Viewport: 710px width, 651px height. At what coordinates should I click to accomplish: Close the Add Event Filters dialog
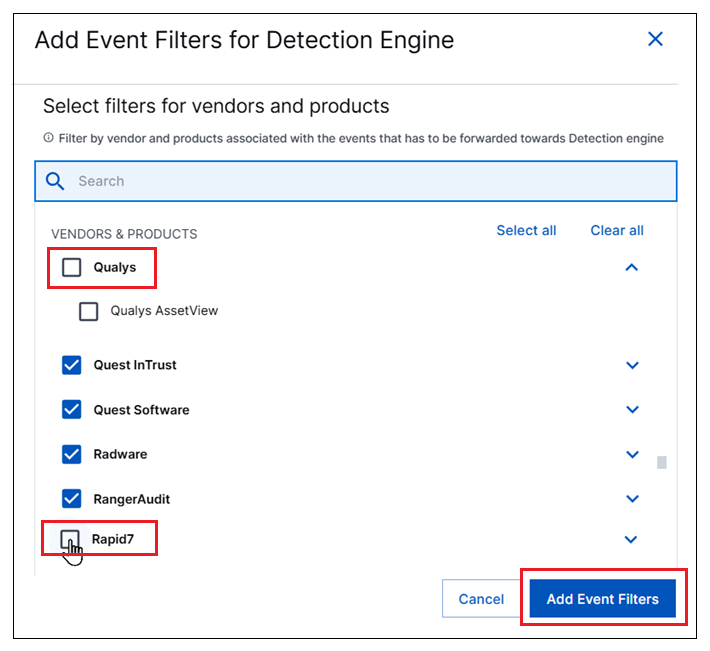point(655,40)
